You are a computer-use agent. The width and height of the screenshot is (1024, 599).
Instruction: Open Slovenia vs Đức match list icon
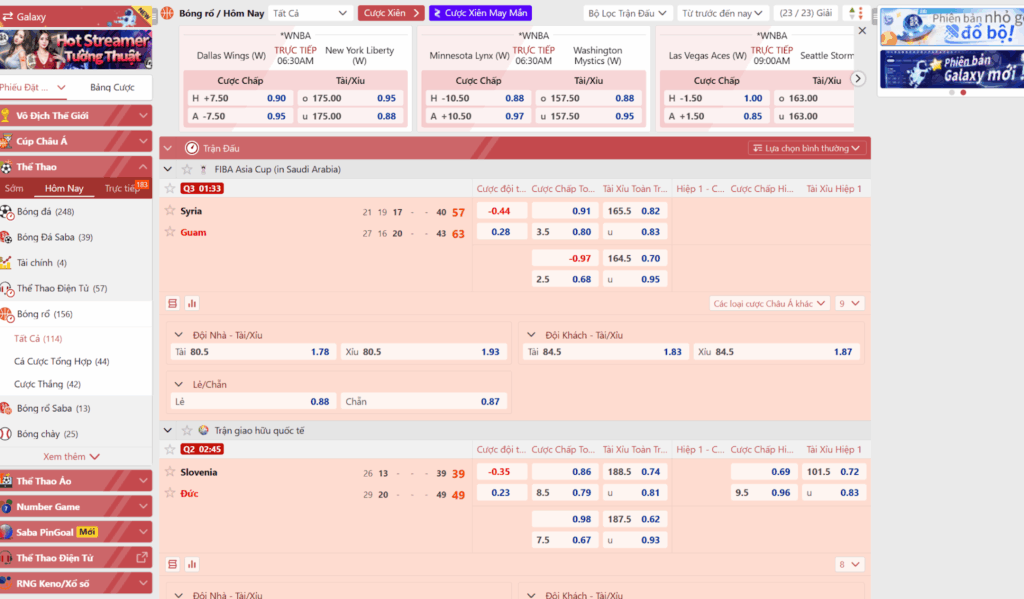click(x=172, y=564)
